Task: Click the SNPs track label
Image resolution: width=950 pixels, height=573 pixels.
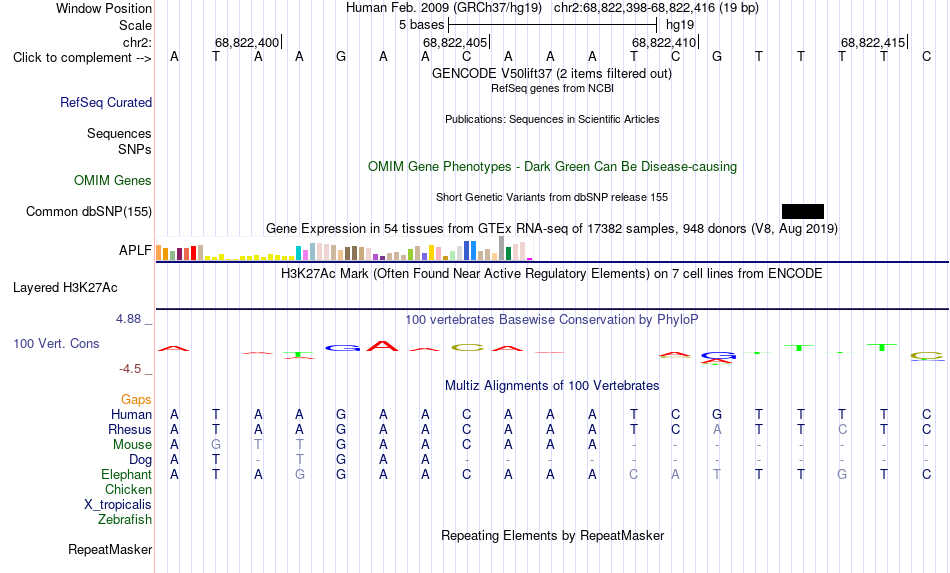Action: point(135,149)
